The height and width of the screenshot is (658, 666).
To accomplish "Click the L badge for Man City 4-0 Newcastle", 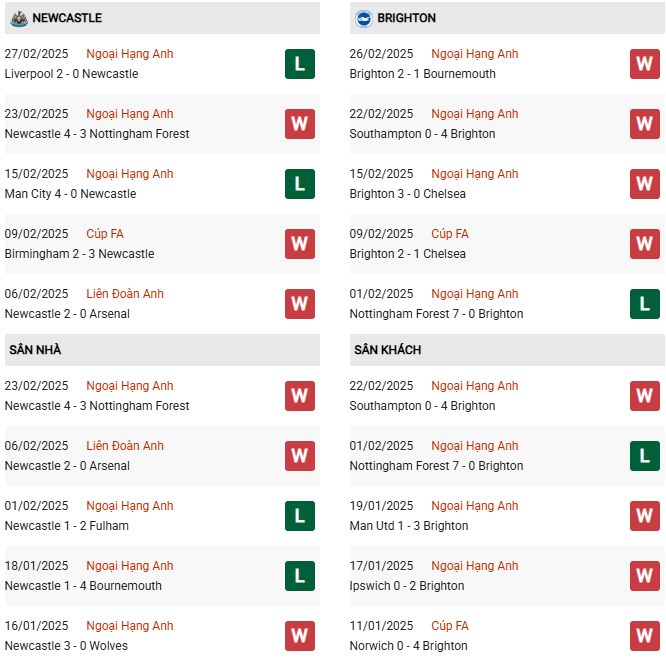I will [300, 184].
